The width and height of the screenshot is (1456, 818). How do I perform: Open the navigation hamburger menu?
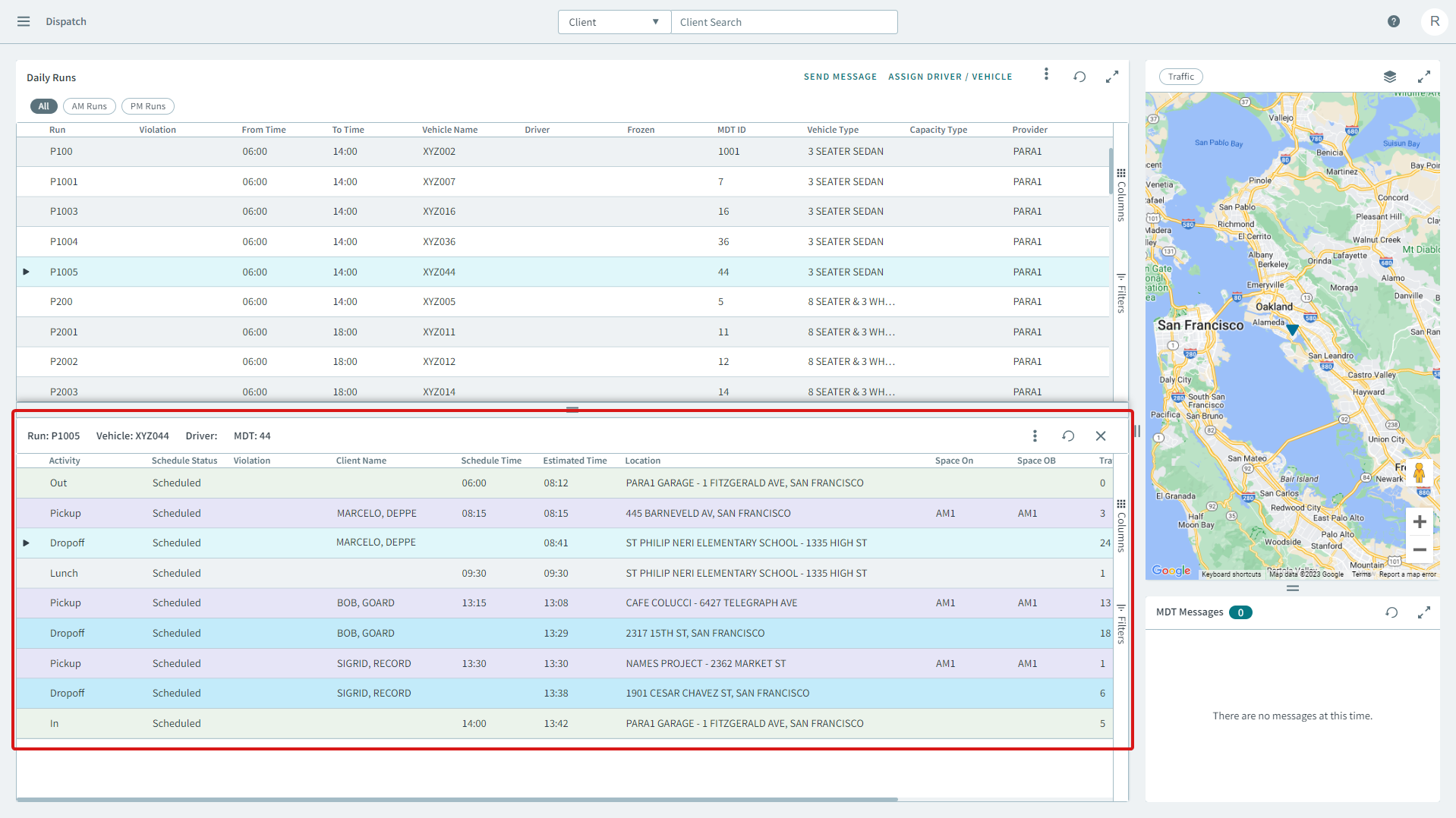[23, 21]
